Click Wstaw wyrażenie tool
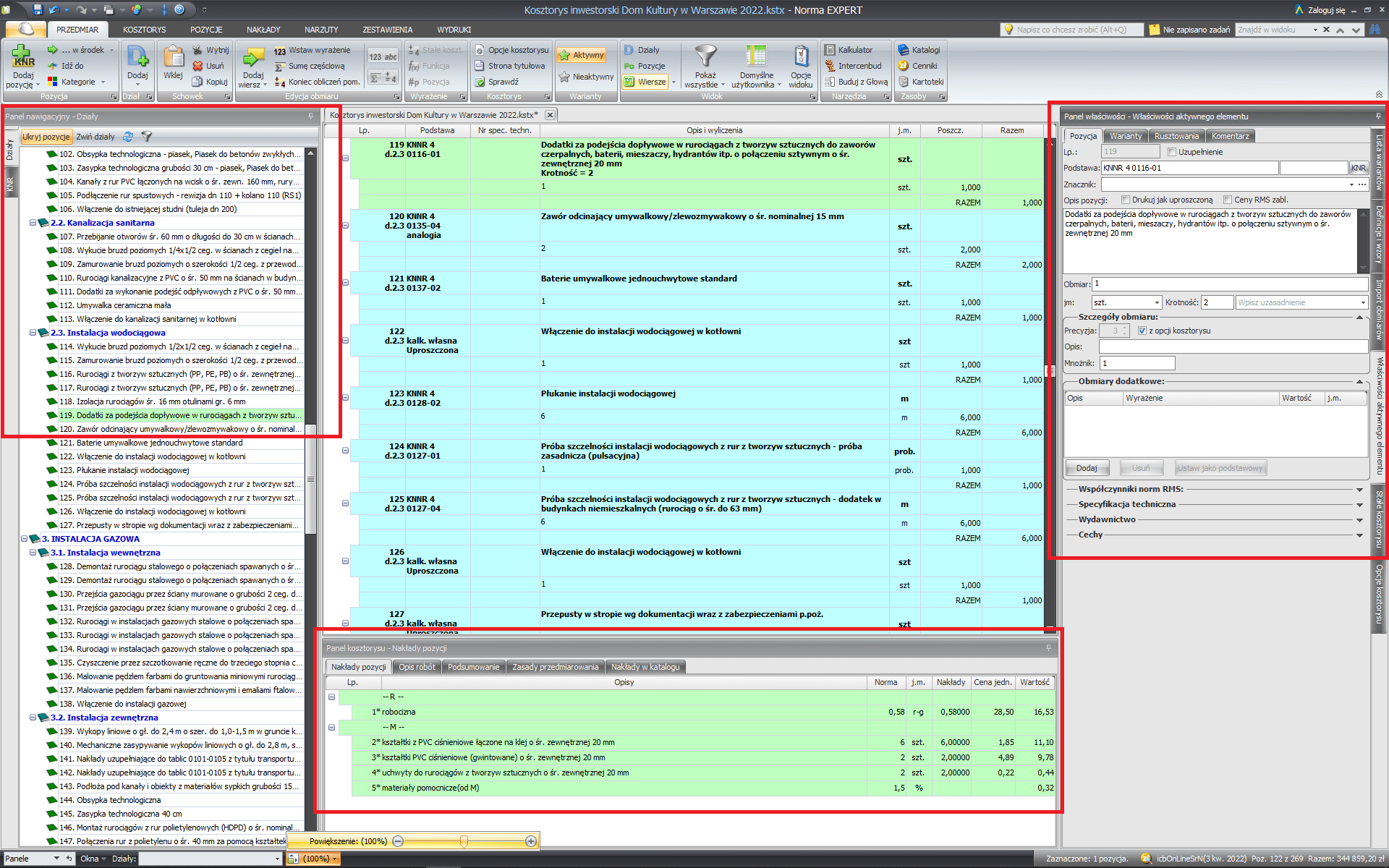1389x868 pixels. (x=312, y=50)
